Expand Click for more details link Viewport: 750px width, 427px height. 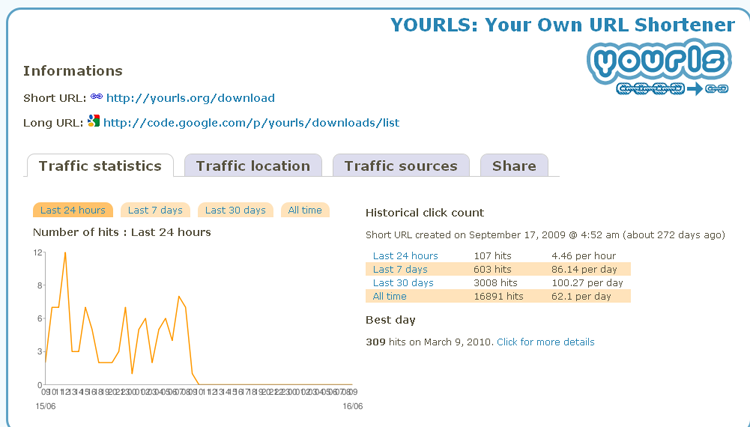[545, 342]
